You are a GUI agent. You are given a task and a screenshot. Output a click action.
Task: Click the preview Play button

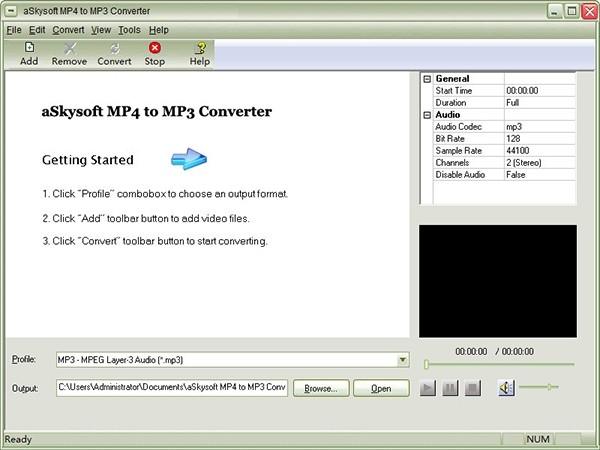coord(427,388)
